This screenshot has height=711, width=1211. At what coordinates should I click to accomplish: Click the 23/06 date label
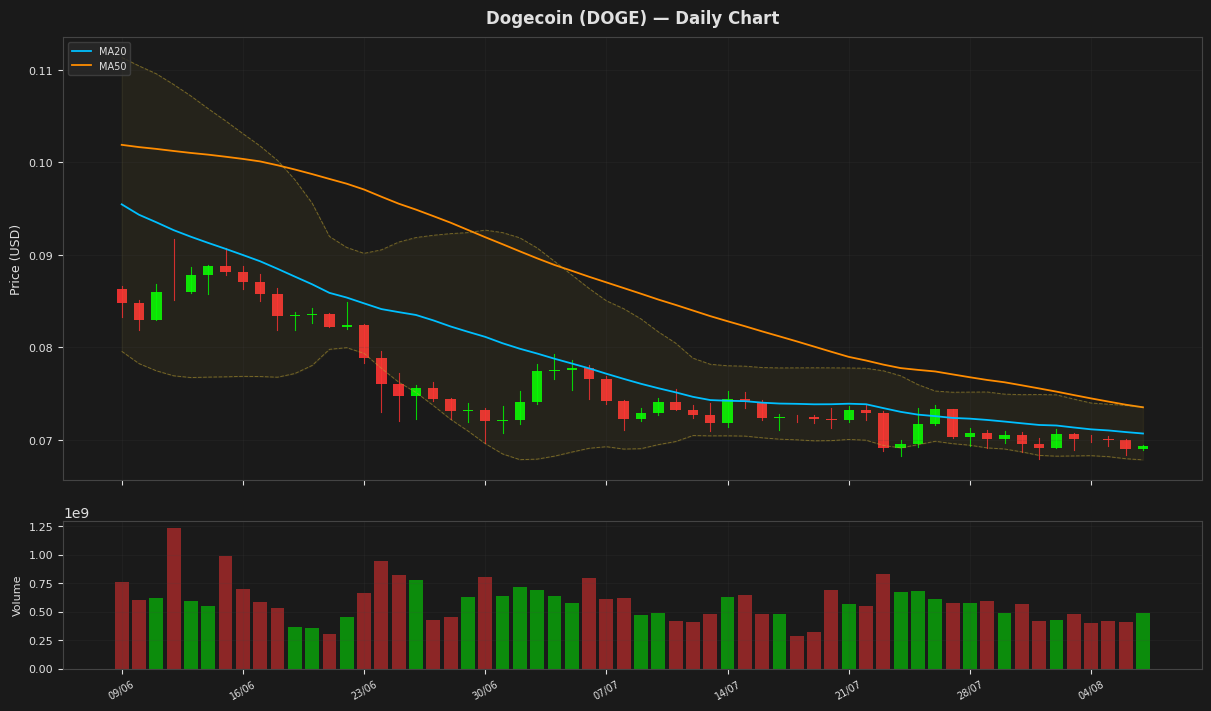[361, 690]
